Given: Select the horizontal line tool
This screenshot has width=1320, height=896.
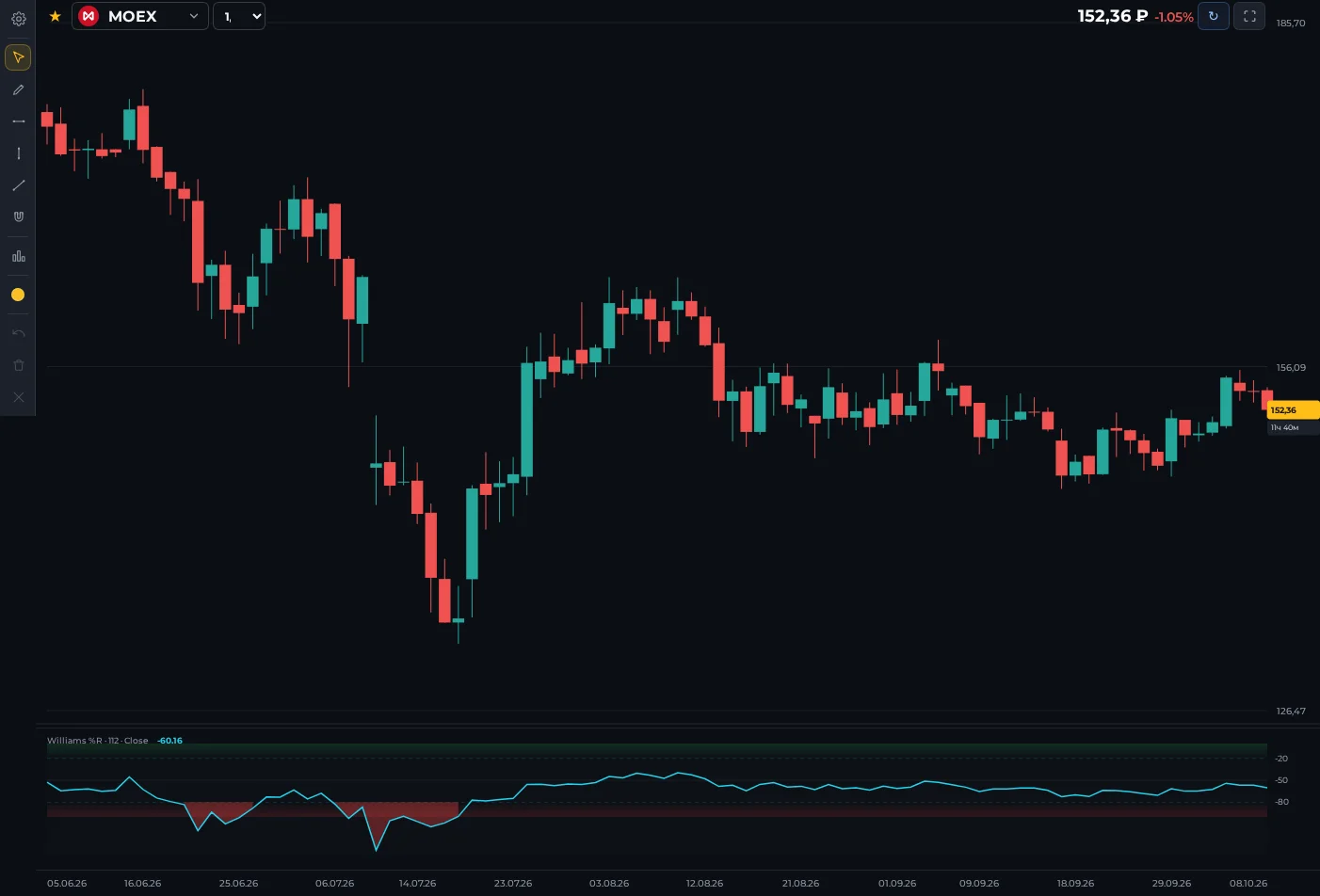Looking at the screenshot, I should coord(18,121).
